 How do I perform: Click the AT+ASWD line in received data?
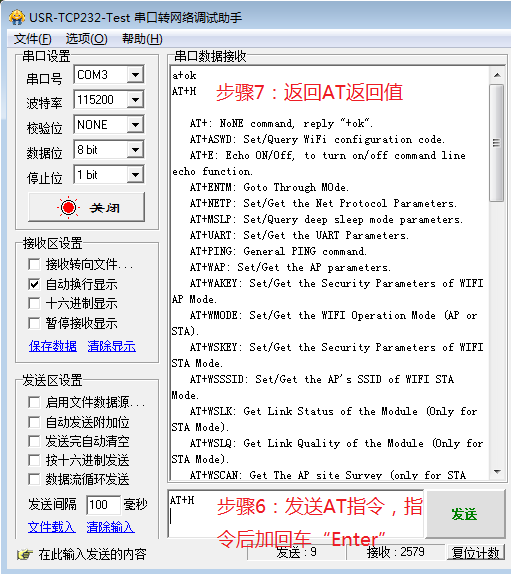[317, 139]
